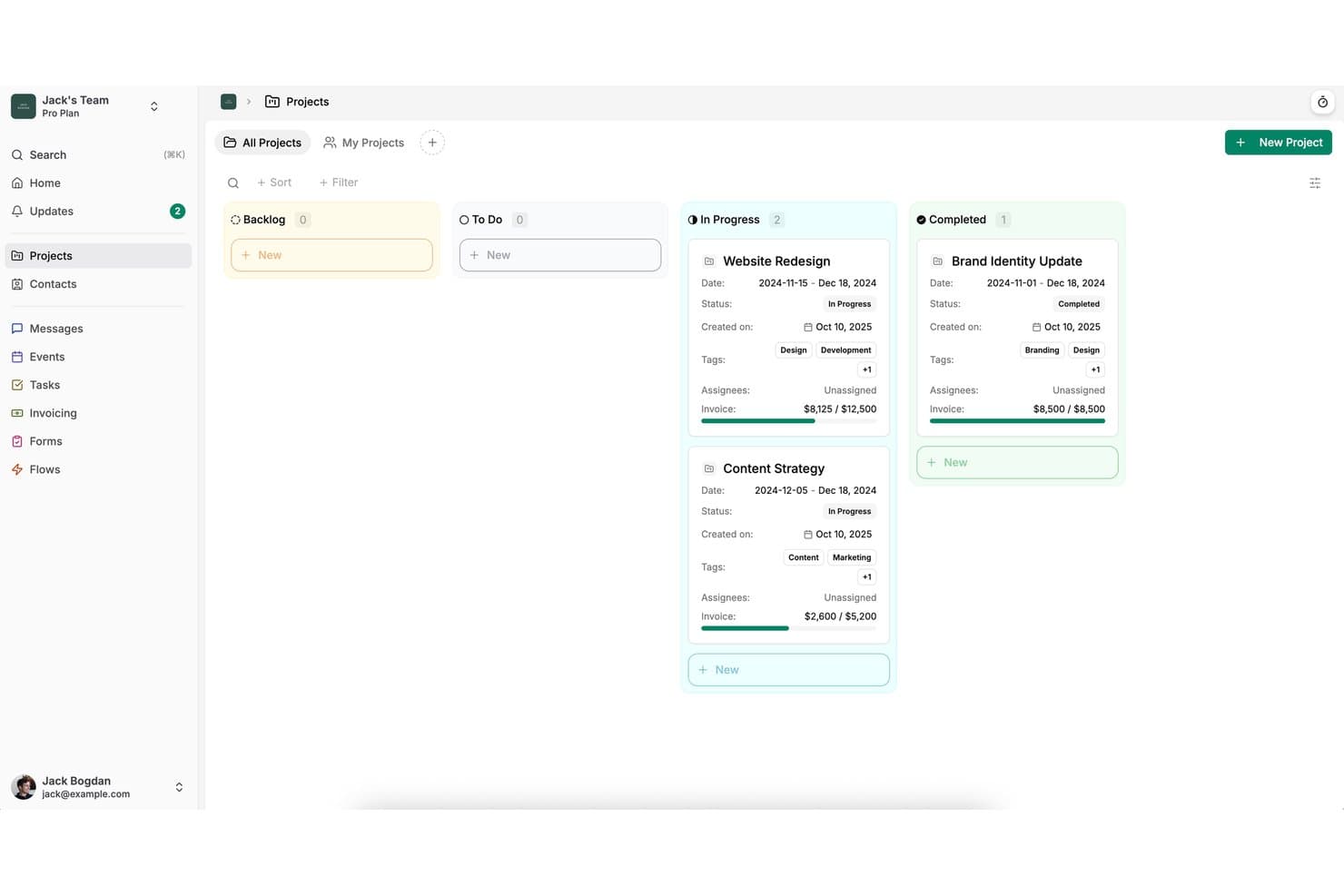Add a new card in To Do
The height and width of the screenshot is (896, 1344).
[x=560, y=255]
